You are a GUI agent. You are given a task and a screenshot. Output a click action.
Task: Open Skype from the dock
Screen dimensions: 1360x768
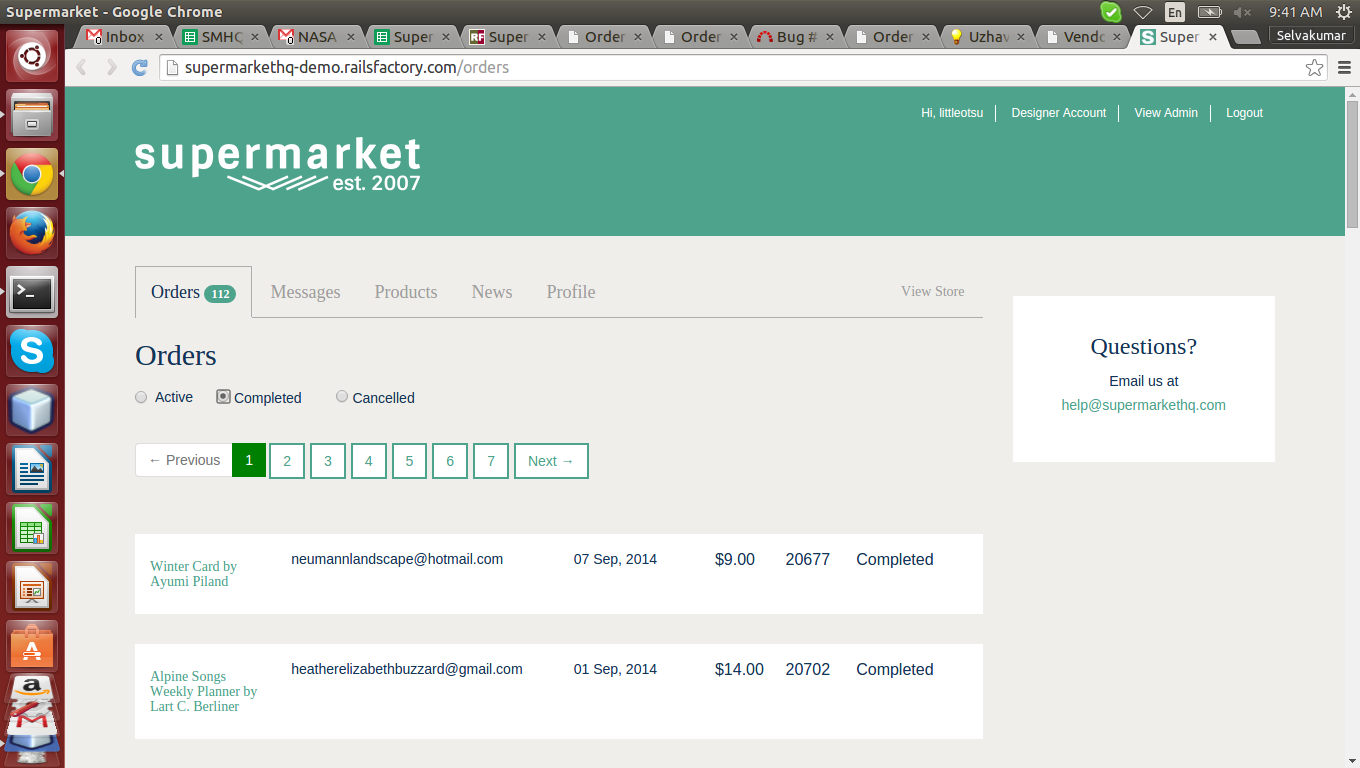[x=32, y=352]
